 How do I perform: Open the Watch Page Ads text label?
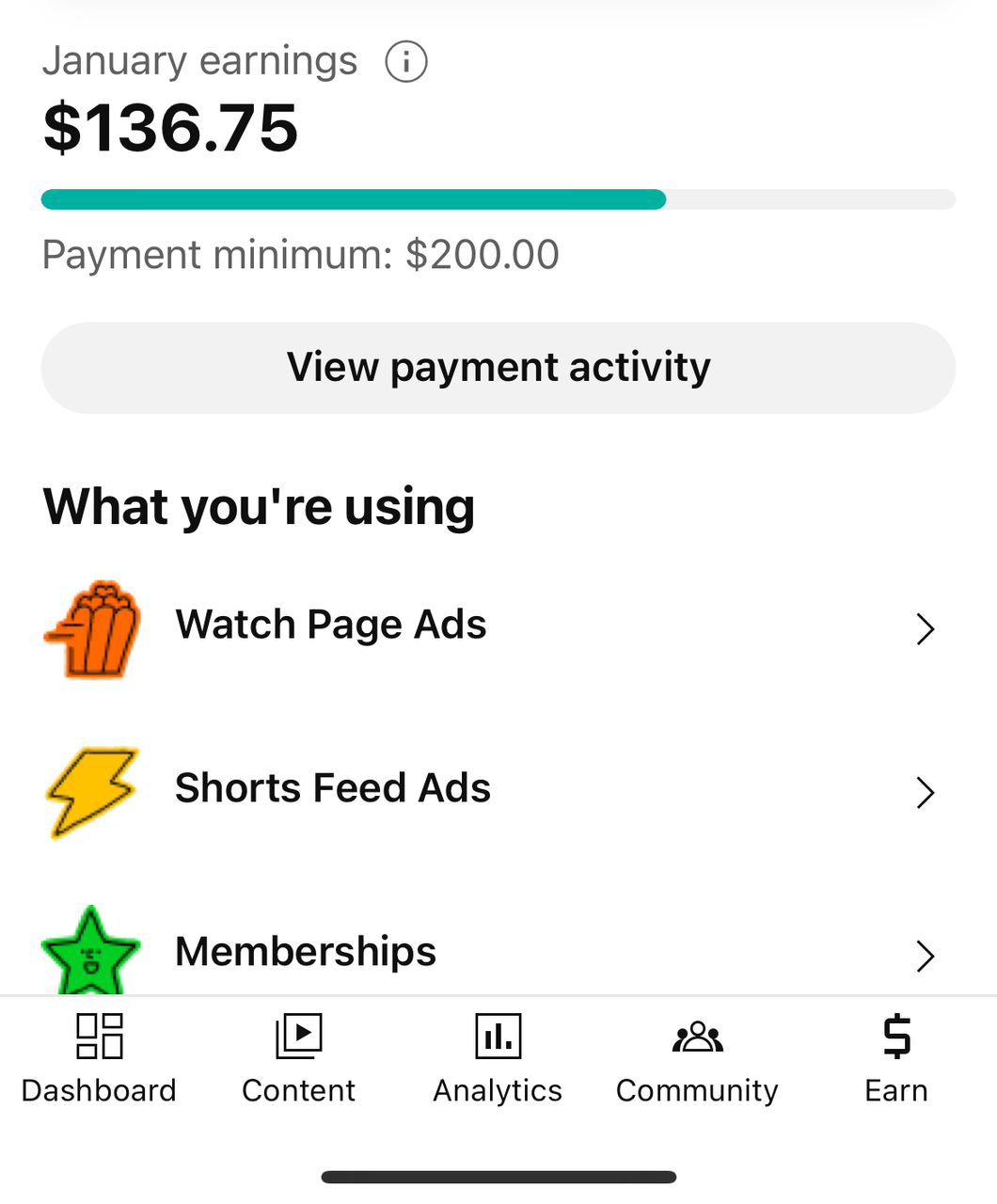tap(331, 625)
